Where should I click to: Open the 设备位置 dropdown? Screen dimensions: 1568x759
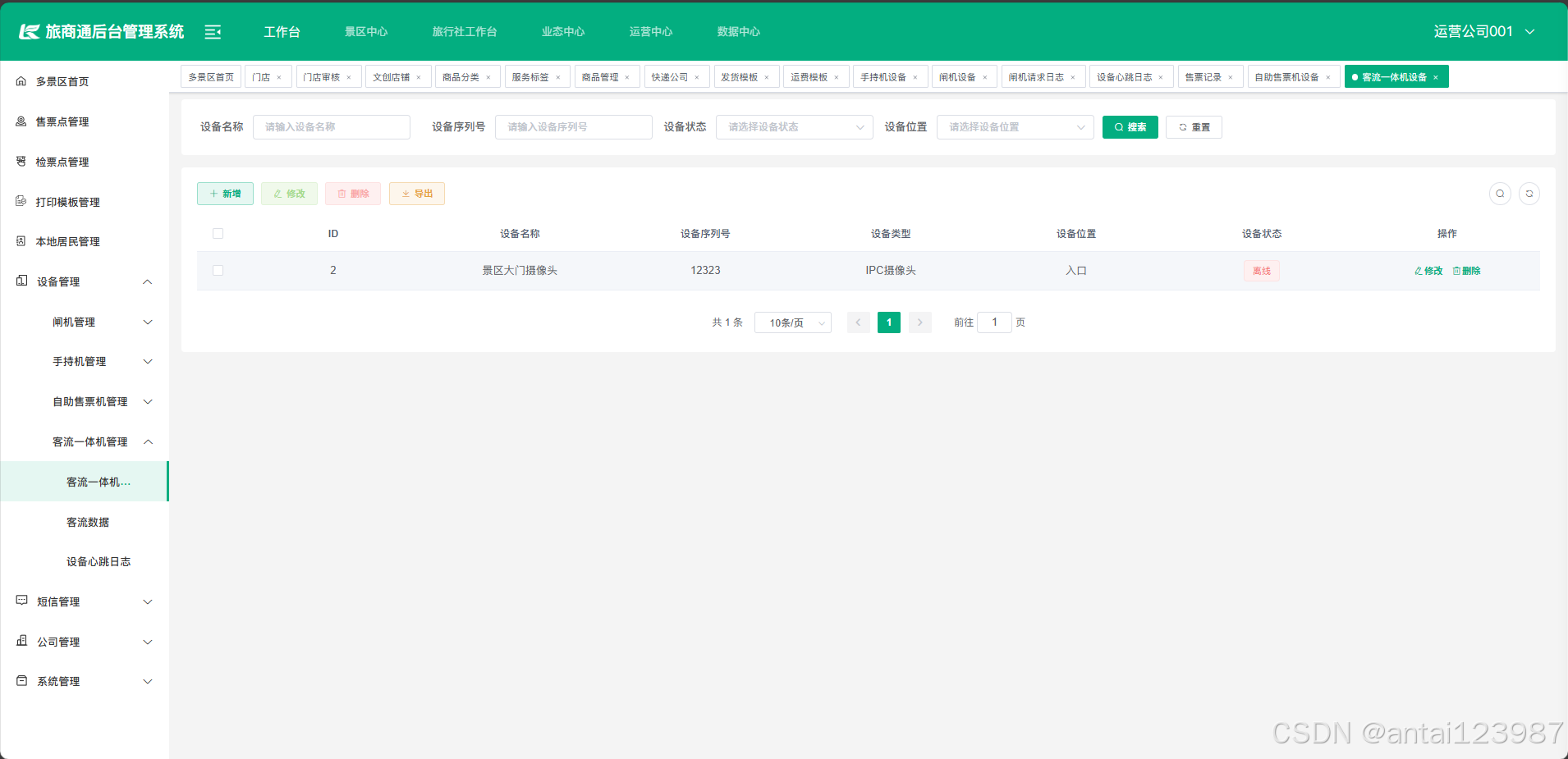click(x=1015, y=127)
